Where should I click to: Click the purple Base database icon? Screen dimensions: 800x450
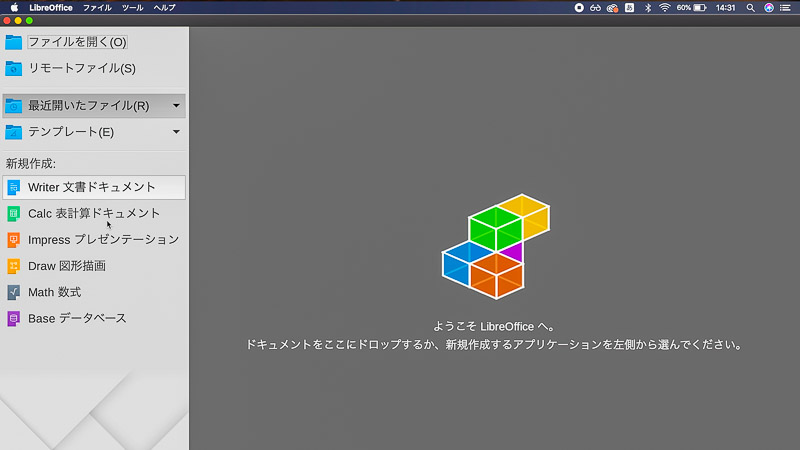14,319
